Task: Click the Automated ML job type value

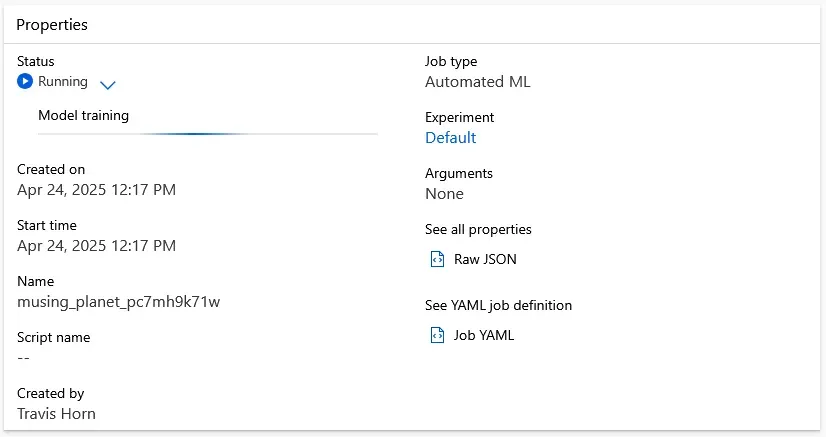Action: click(477, 82)
